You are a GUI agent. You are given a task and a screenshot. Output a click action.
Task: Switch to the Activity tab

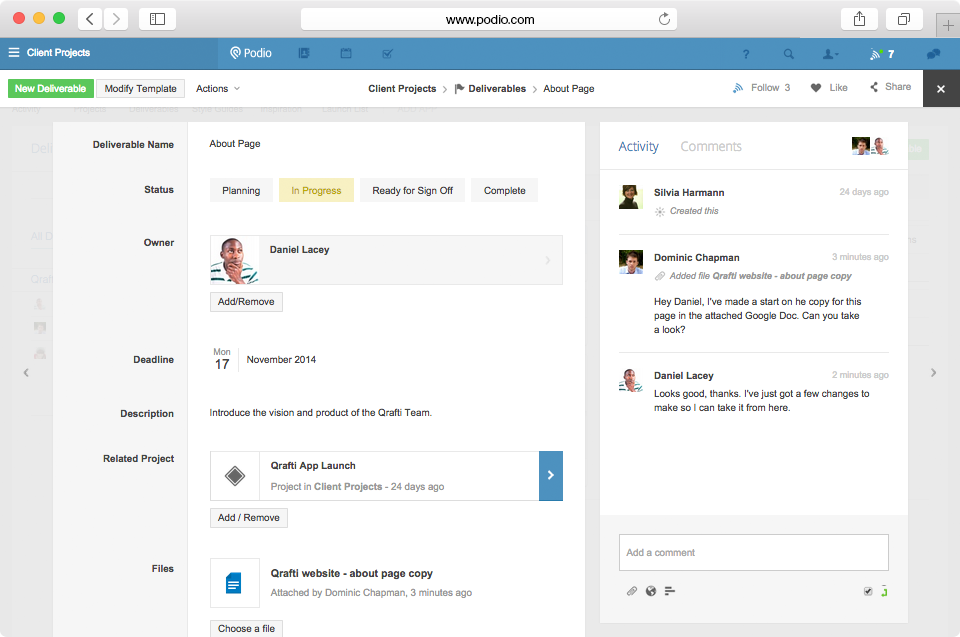tap(639, 146)
